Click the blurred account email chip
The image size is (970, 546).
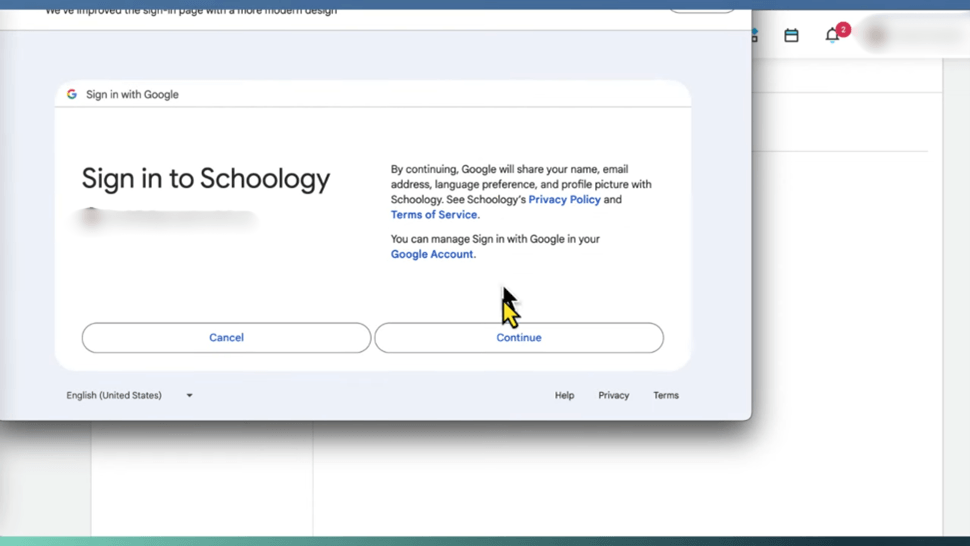click(x=168, y=219)
